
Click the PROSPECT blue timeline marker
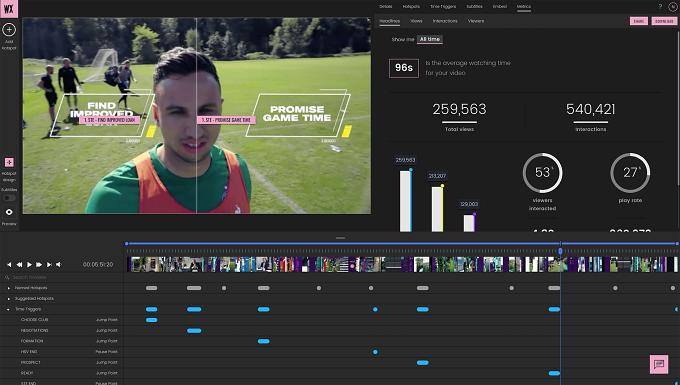pyautogui.click(x=423, y=362)
